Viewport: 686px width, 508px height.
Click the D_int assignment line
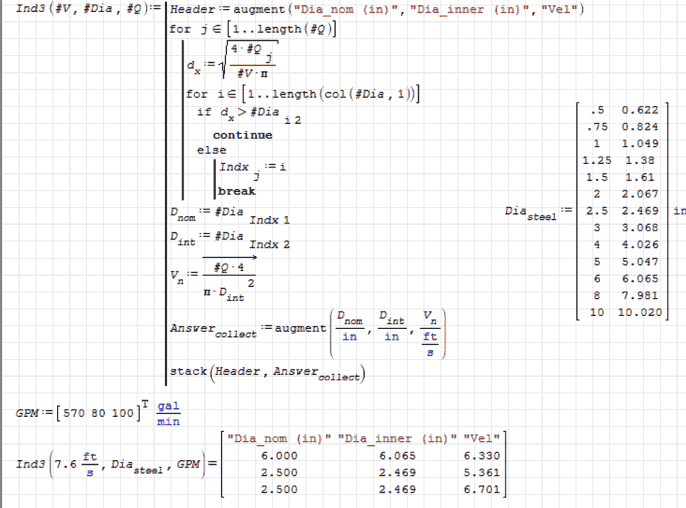coord(230,239)
